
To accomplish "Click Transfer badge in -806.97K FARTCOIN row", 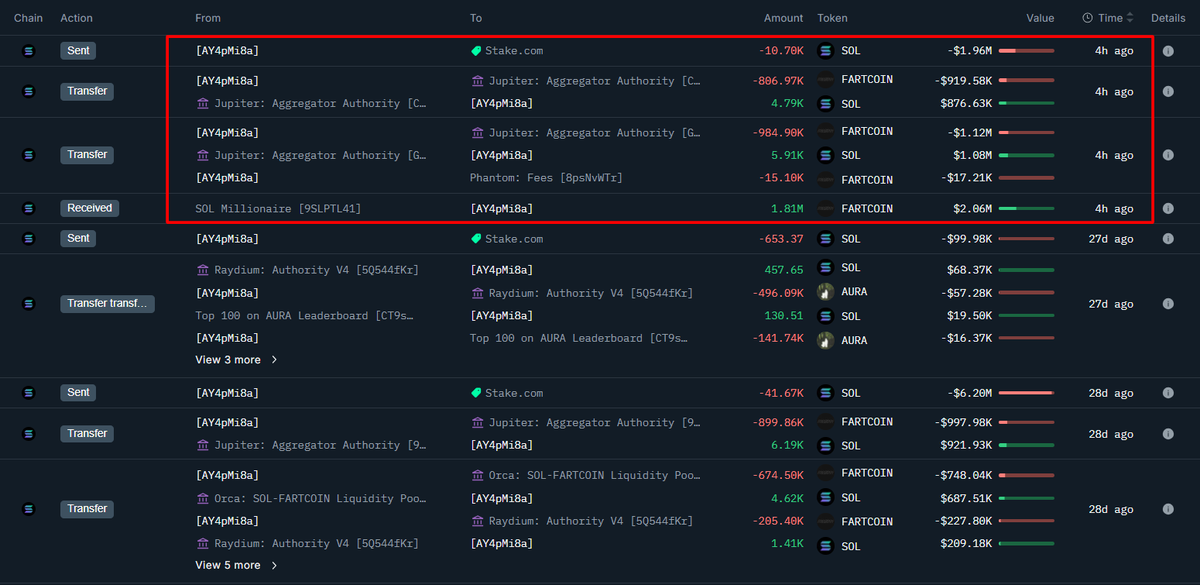I will pyautogui.click(x=88, y=91).
